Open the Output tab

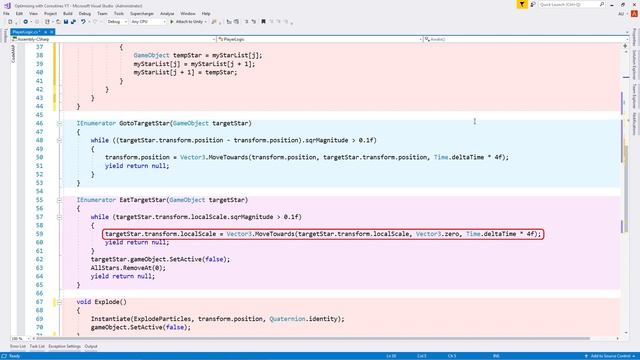tap(91, 347)
